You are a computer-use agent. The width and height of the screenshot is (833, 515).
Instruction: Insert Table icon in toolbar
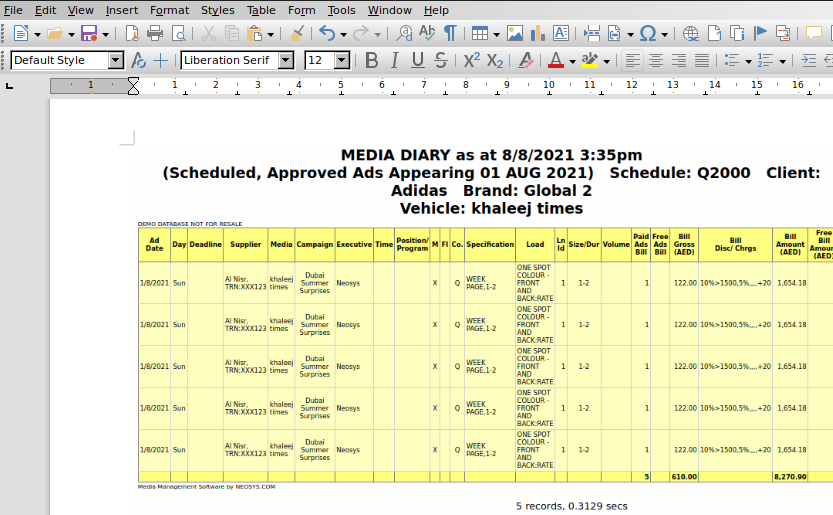point(480,33)
